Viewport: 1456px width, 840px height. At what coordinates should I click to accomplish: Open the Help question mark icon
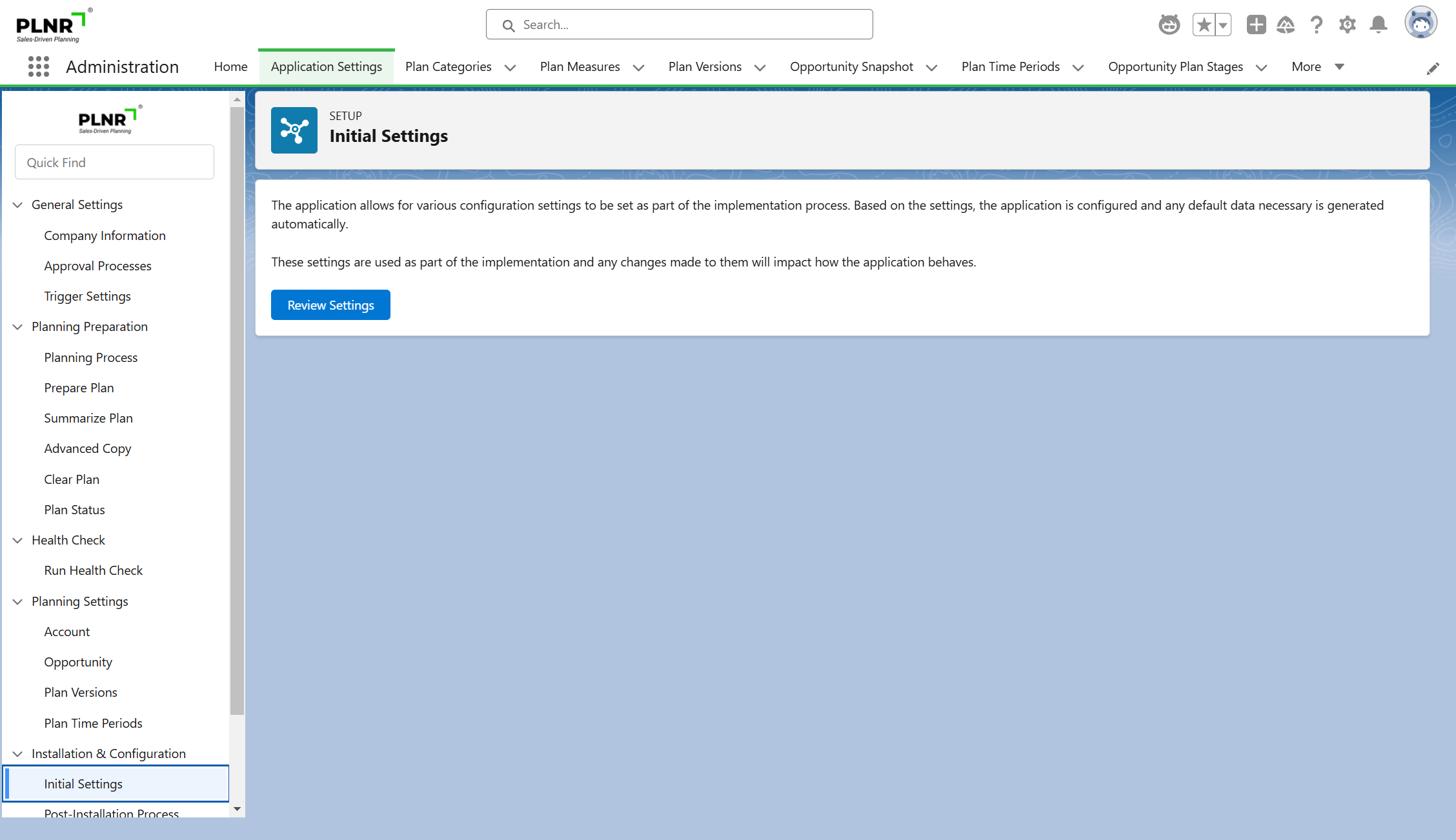click(x=1317, y=25)
